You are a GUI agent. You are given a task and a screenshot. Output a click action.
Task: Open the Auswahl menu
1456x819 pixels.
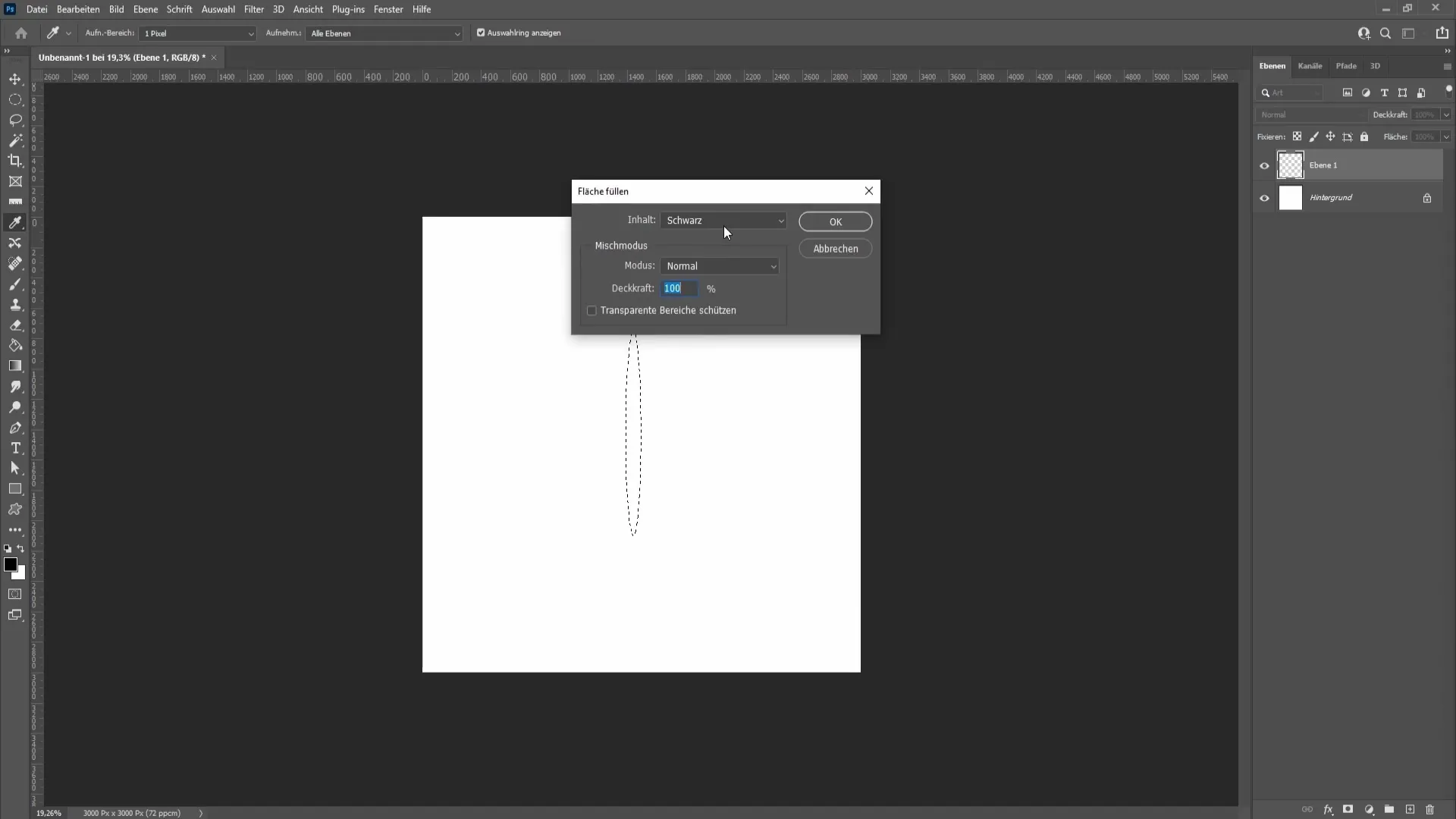[x=218, y=9]
